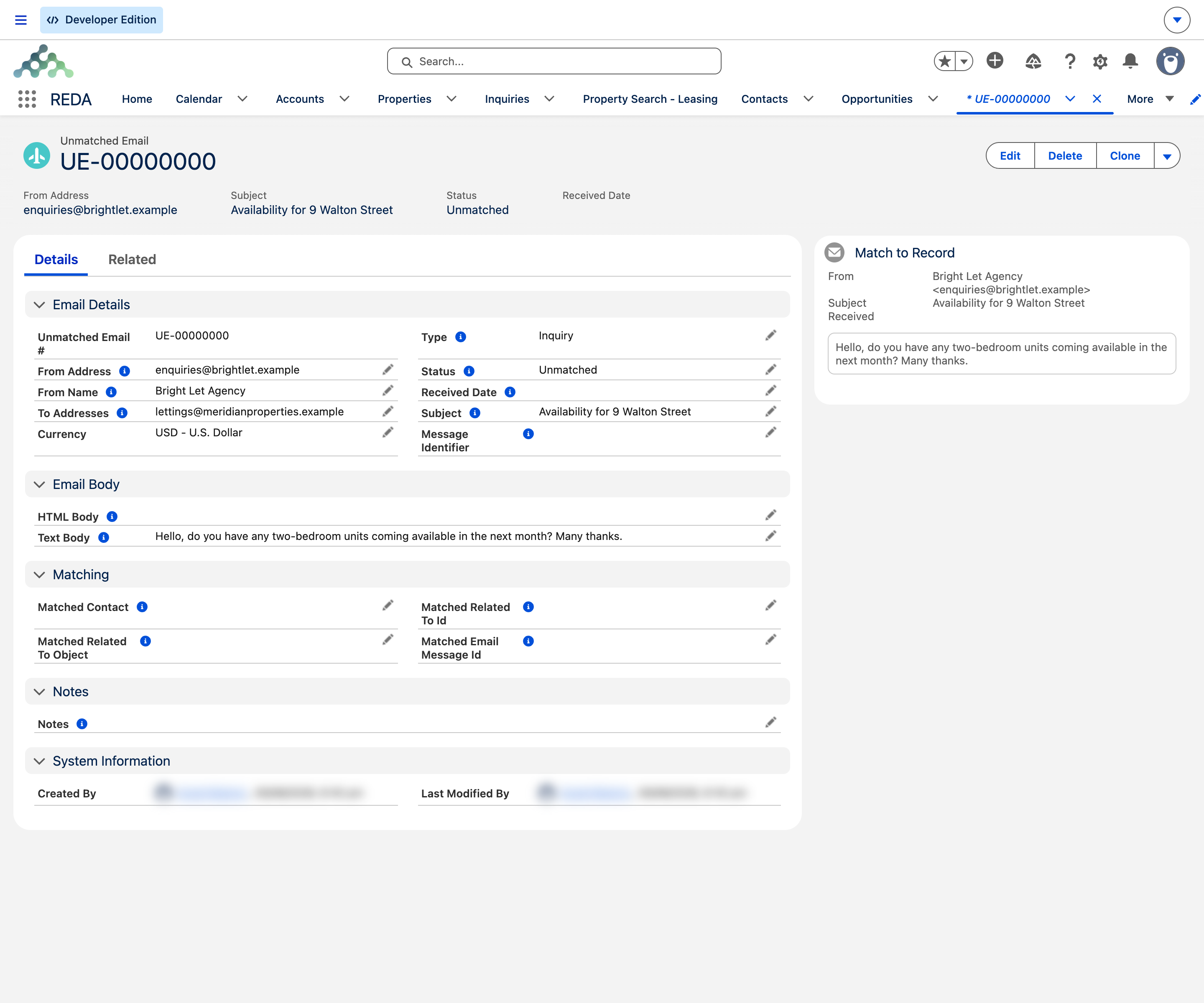Edit the Notes field pencil
Image resolution: width=1204 pixels, height=1003 pixels.
pos(770,722)
